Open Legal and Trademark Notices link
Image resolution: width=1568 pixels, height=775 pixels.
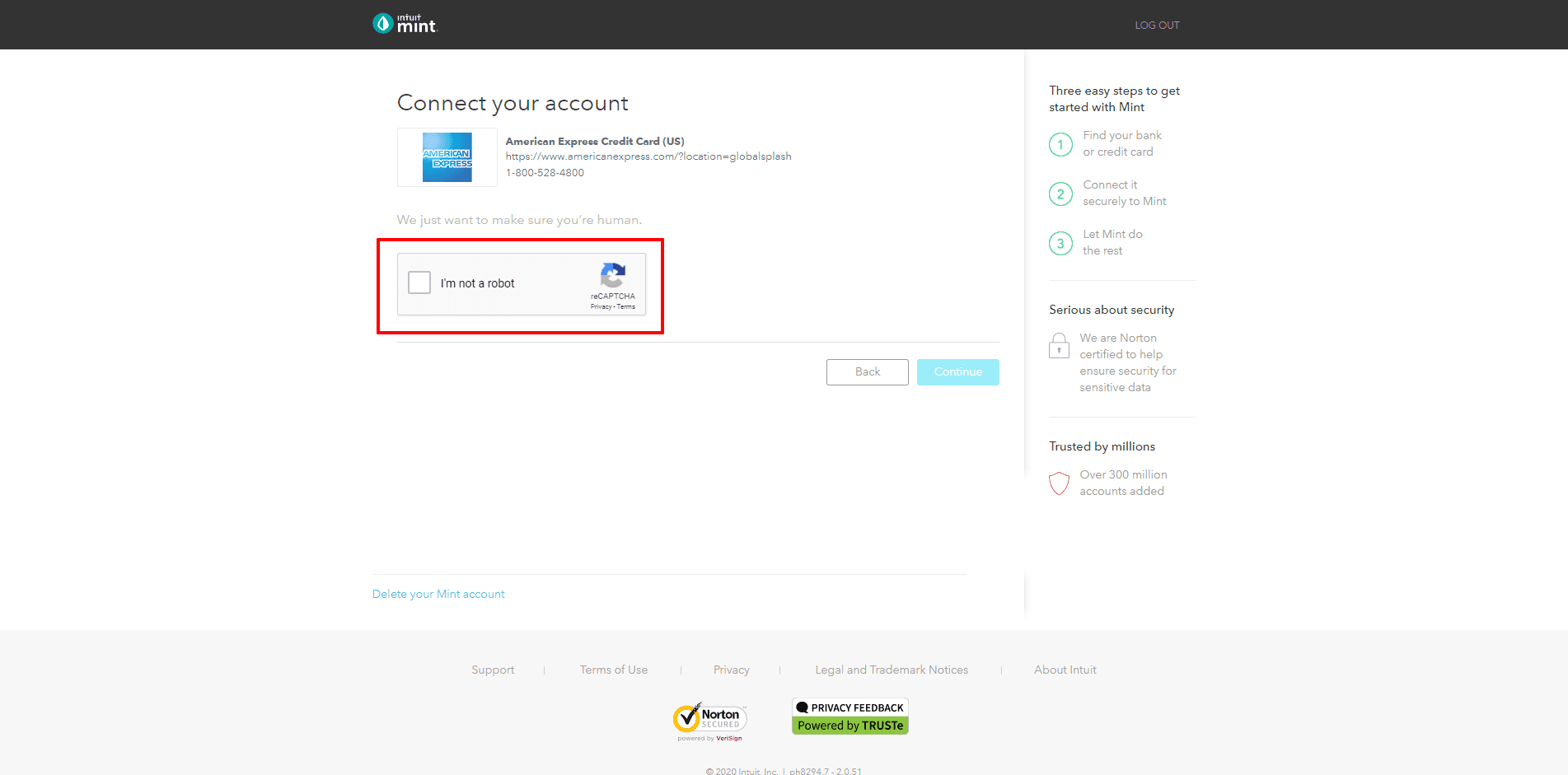click(x=892, y=670)
